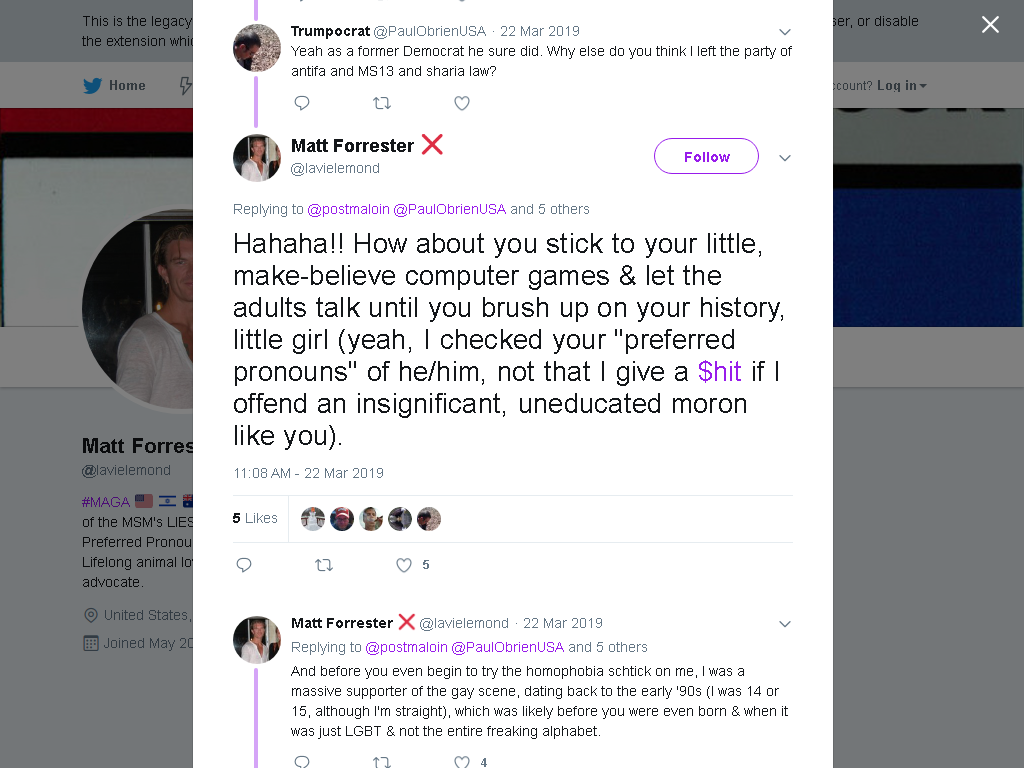Open chevron menu on lower Matt Forrester reply
The height and width of the screenshot is (768, 1024).
[785, 624]
